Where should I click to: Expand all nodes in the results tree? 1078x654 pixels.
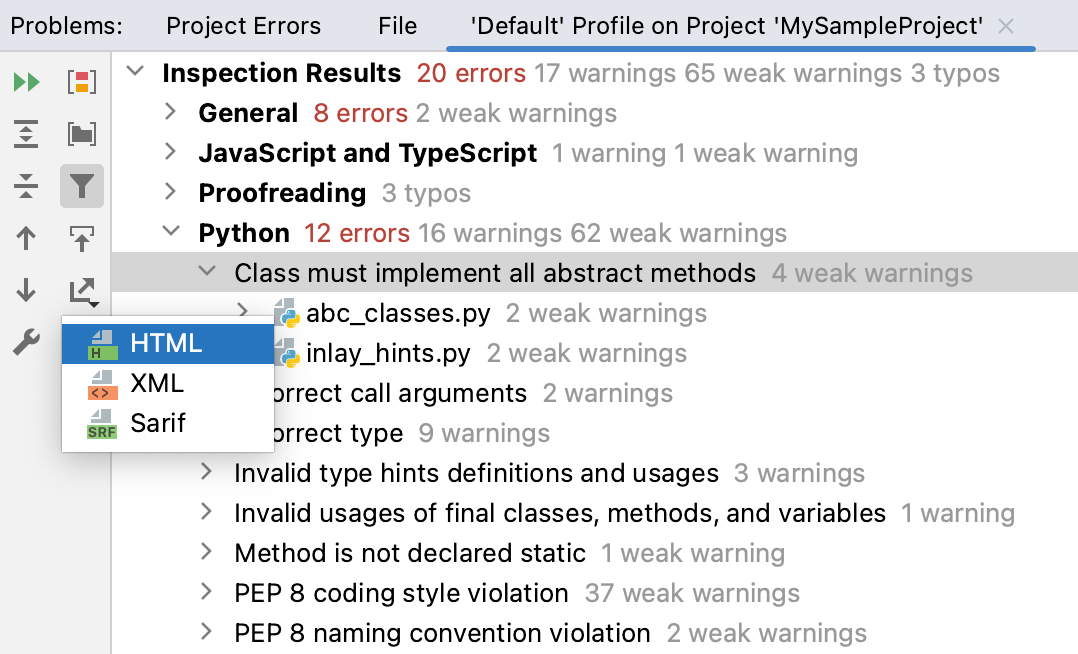27,133
